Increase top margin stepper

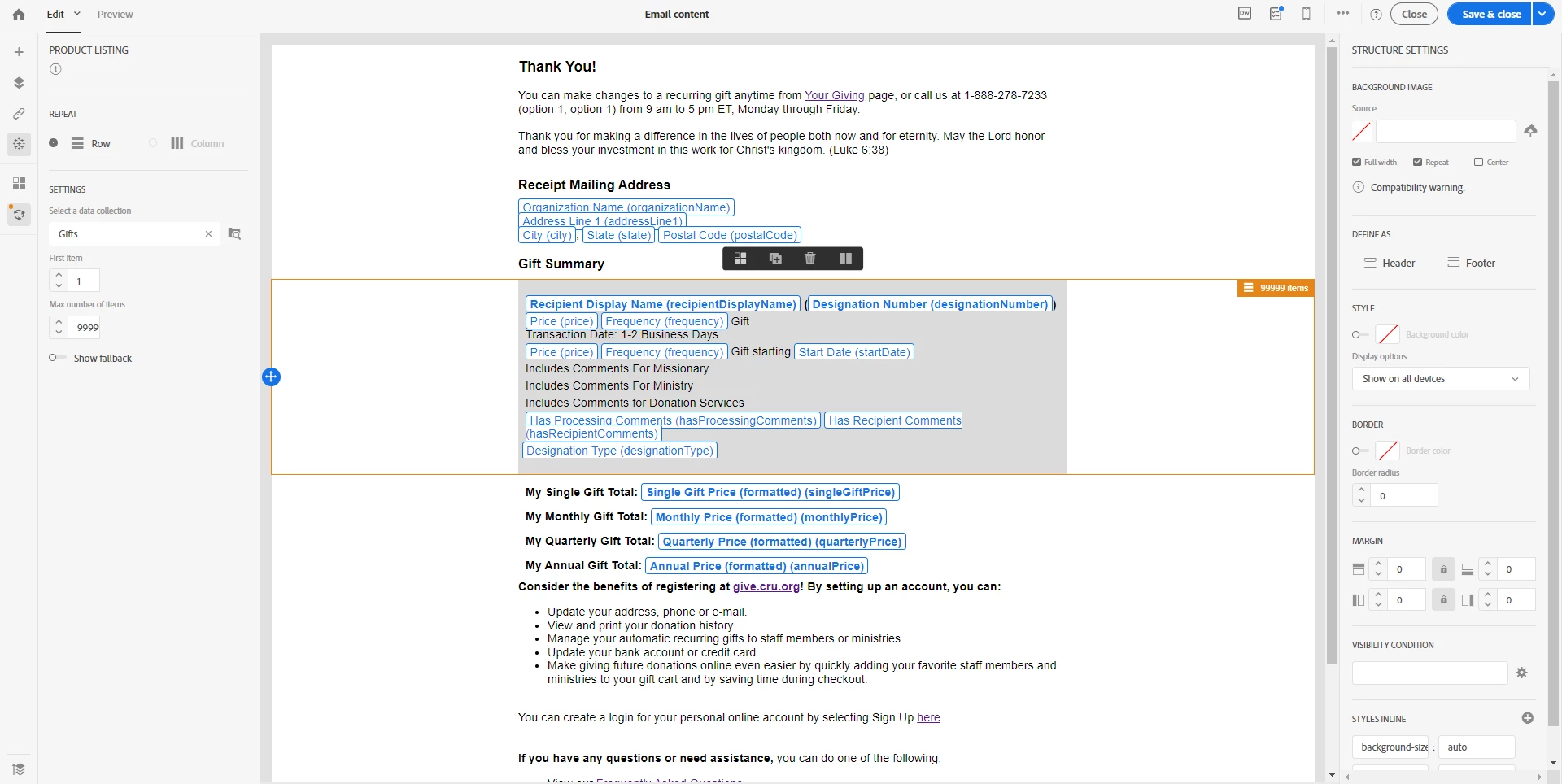tap(1378, 564)
